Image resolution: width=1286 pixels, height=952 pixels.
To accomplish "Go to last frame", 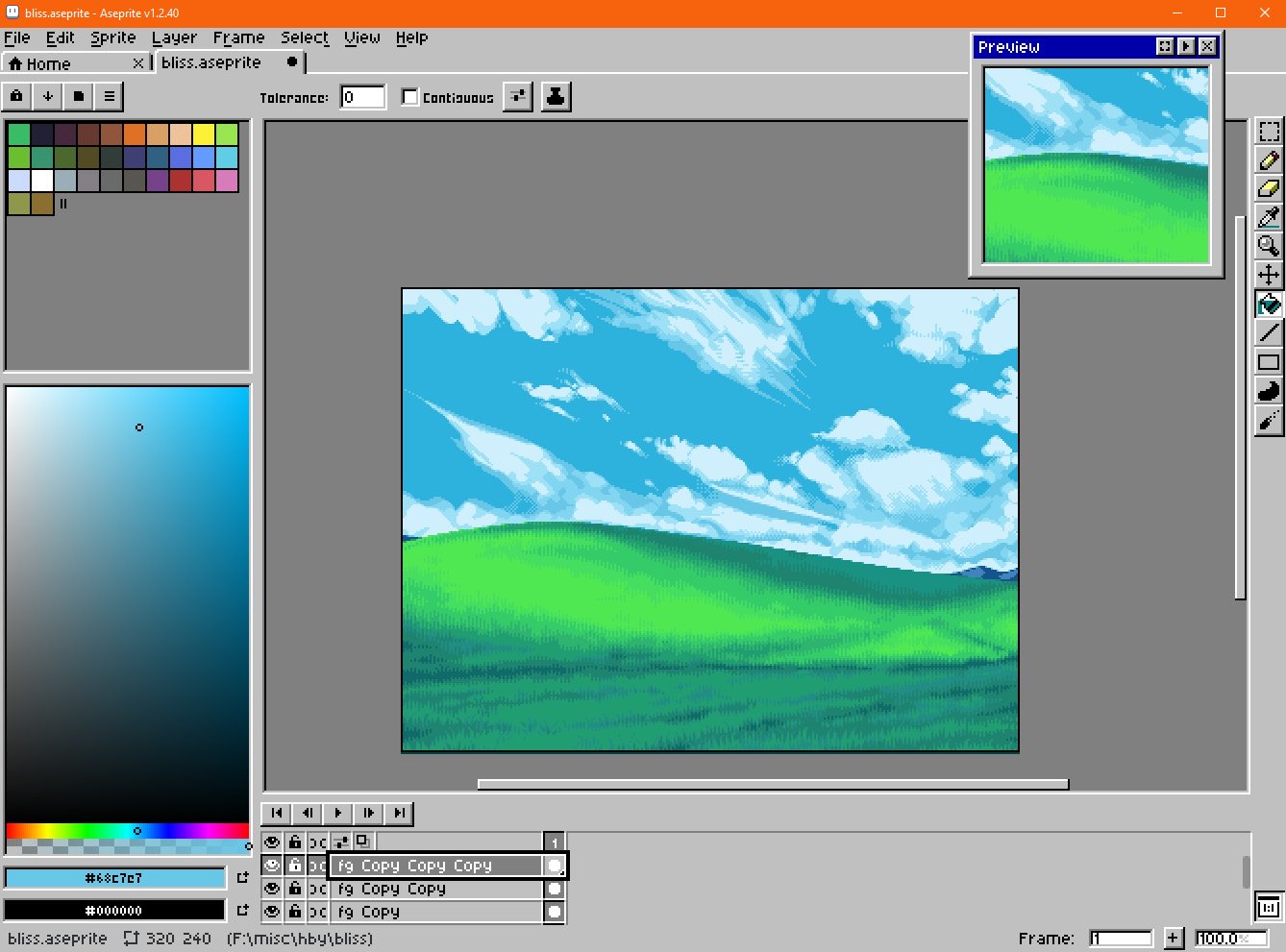I will (400, 813).
